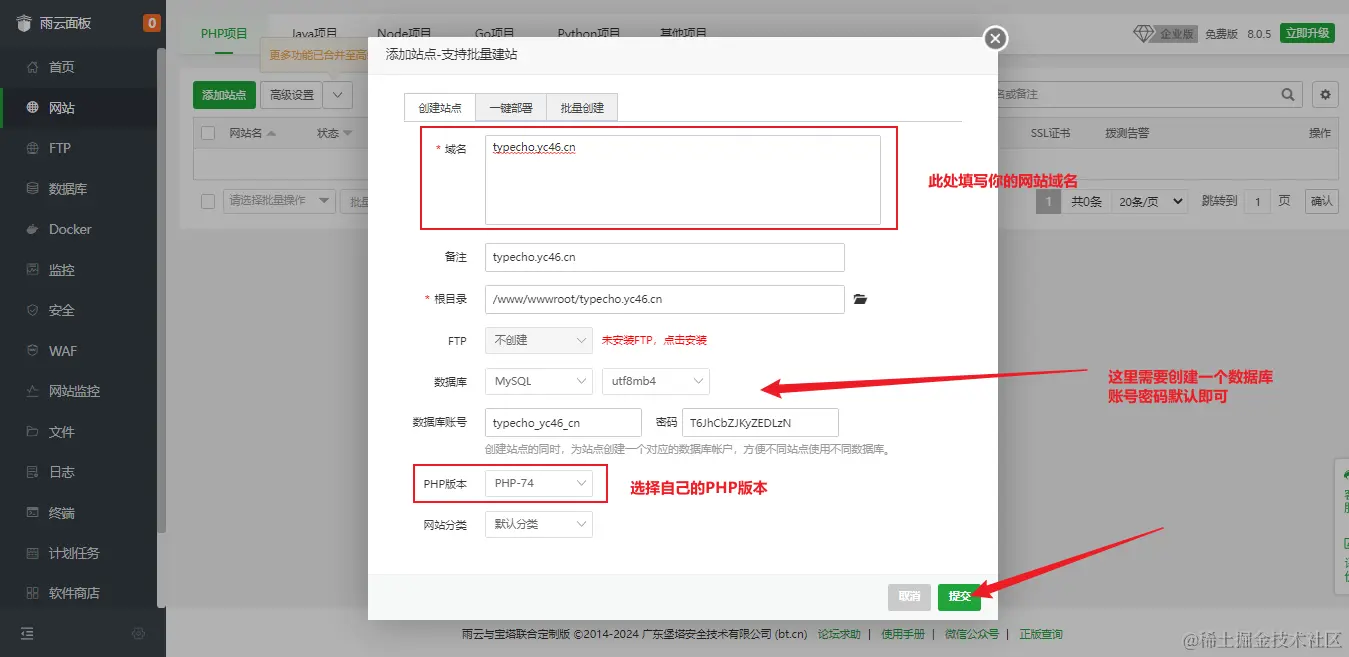This screenshot has width=1349, height=657.
Task: Click the 立即升级 upgrade button
Action: pyautogui.click(x=1309, y=33)
